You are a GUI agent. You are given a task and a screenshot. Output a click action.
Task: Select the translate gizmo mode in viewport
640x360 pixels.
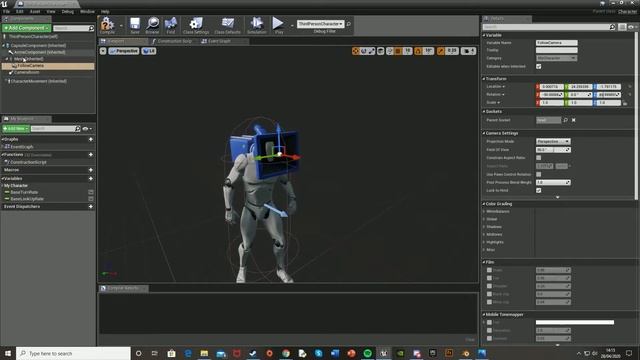click(356, 51)
